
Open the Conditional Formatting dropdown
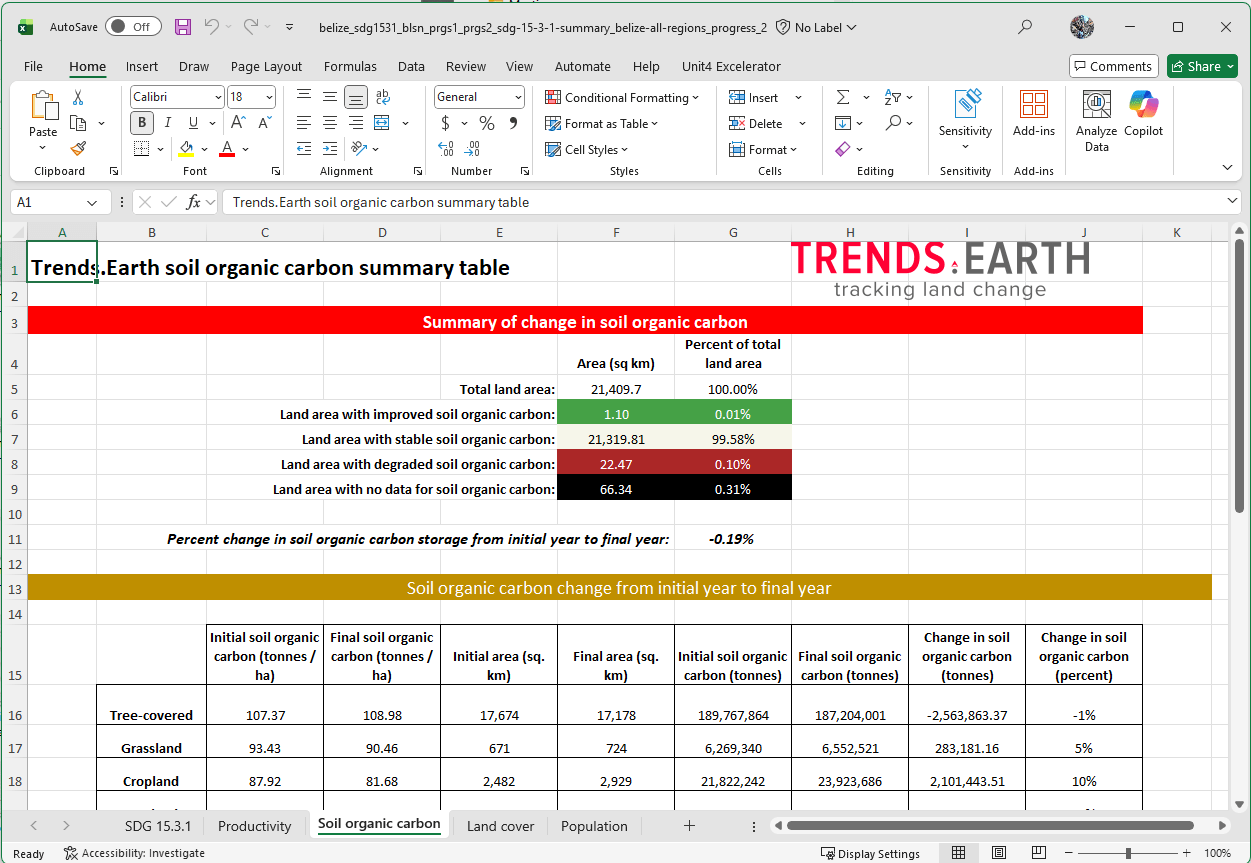point(622,97)
